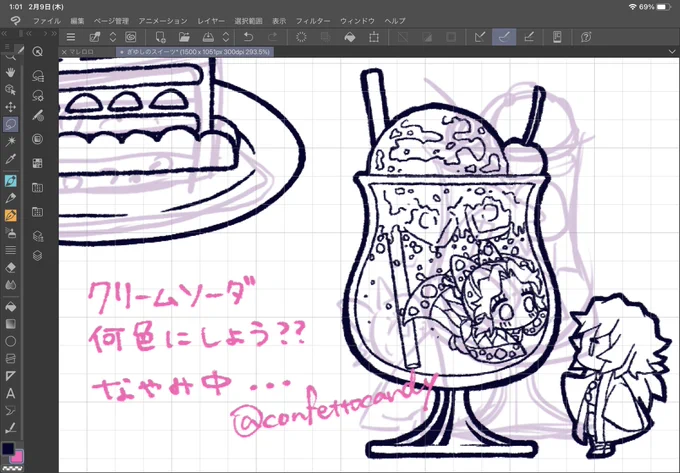This screenshot has height=473, width=680.
Task: Select the Correct line tool
Action: (10, 428)
